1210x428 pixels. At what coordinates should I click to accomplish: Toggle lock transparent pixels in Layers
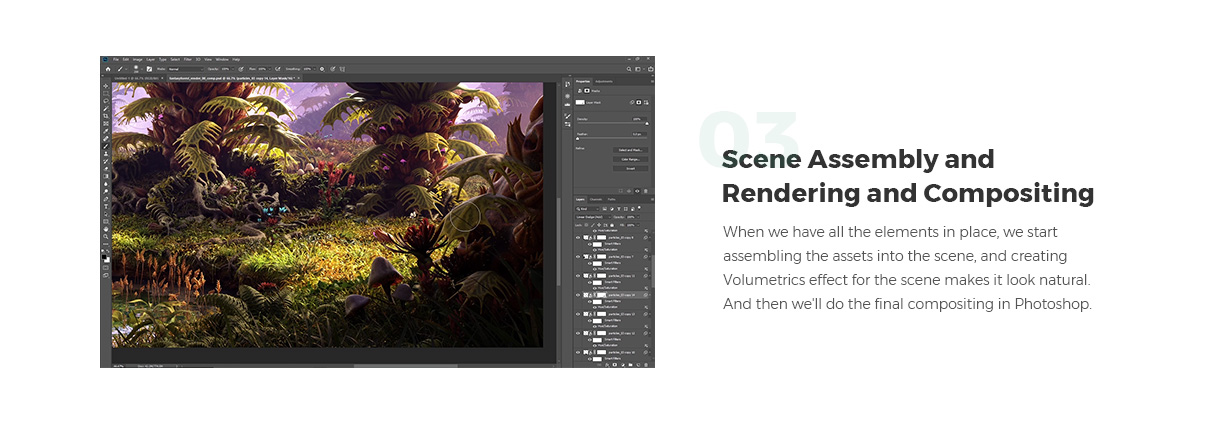tap(584, 224)
